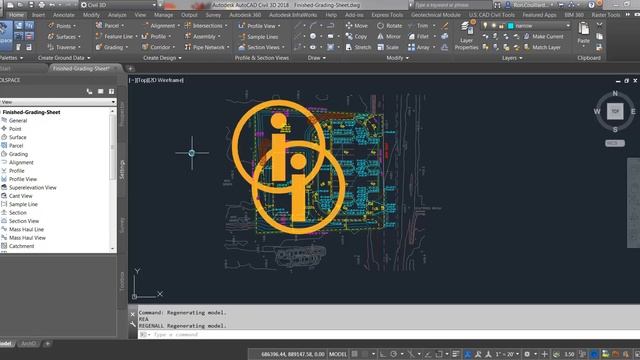Select Alignment in the Settings tree

(21, 162)
